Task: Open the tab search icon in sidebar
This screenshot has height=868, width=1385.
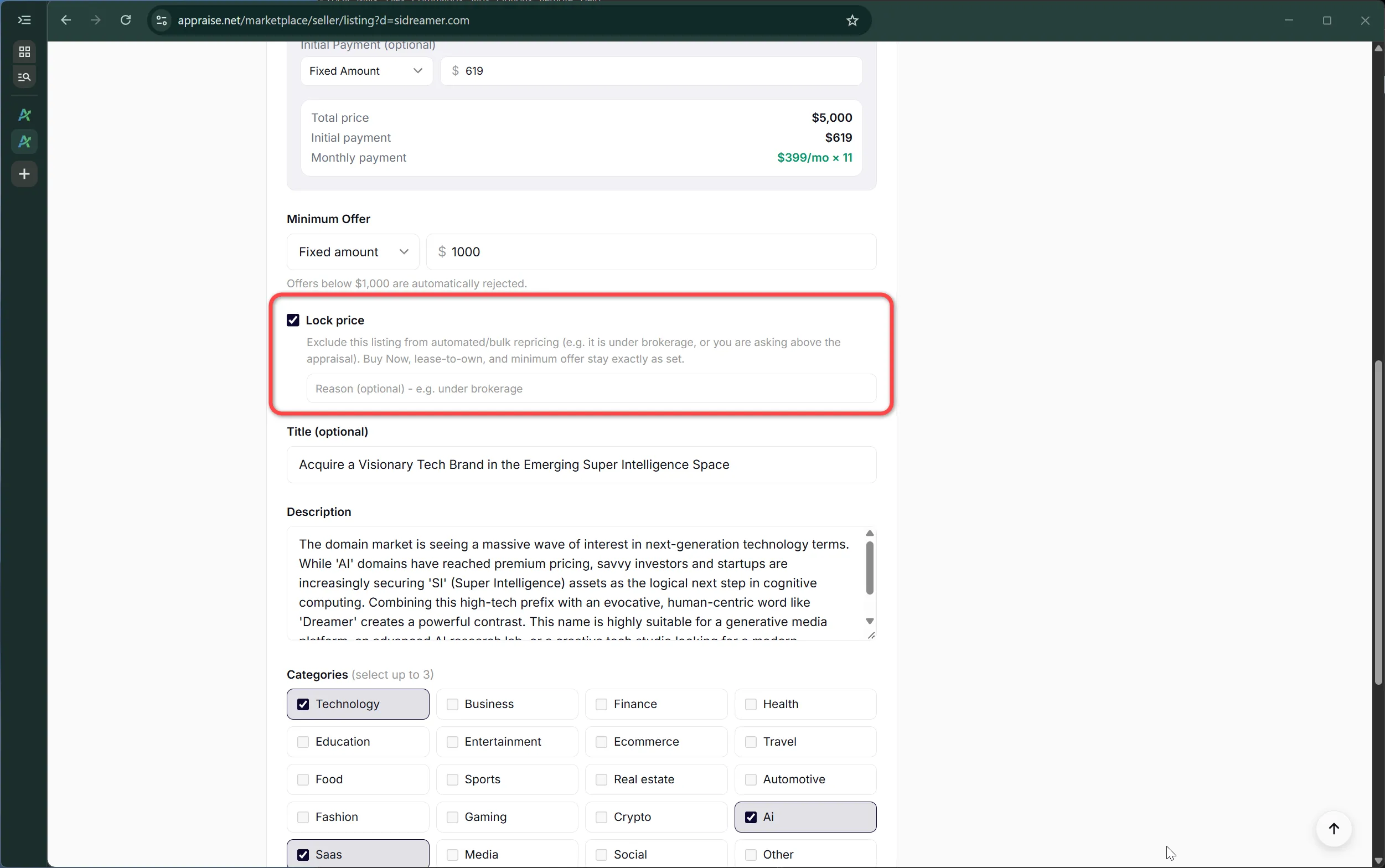Action: [24, 77]
